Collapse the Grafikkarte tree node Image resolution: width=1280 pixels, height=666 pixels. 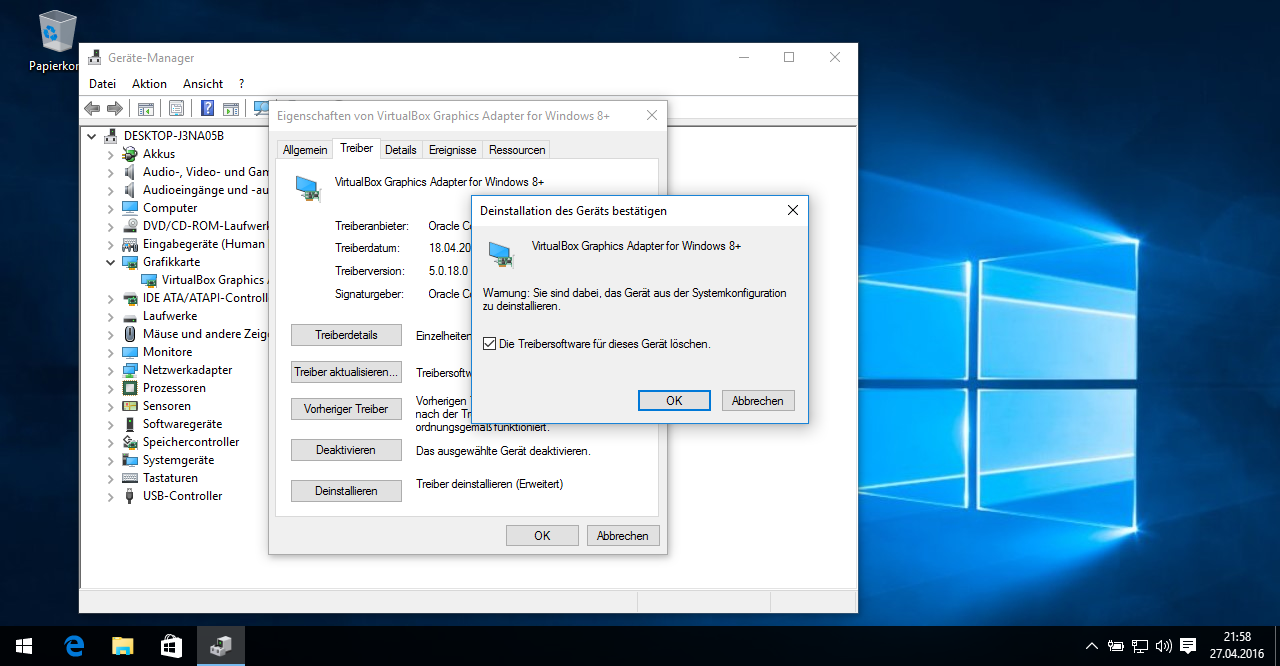[111, 262]
